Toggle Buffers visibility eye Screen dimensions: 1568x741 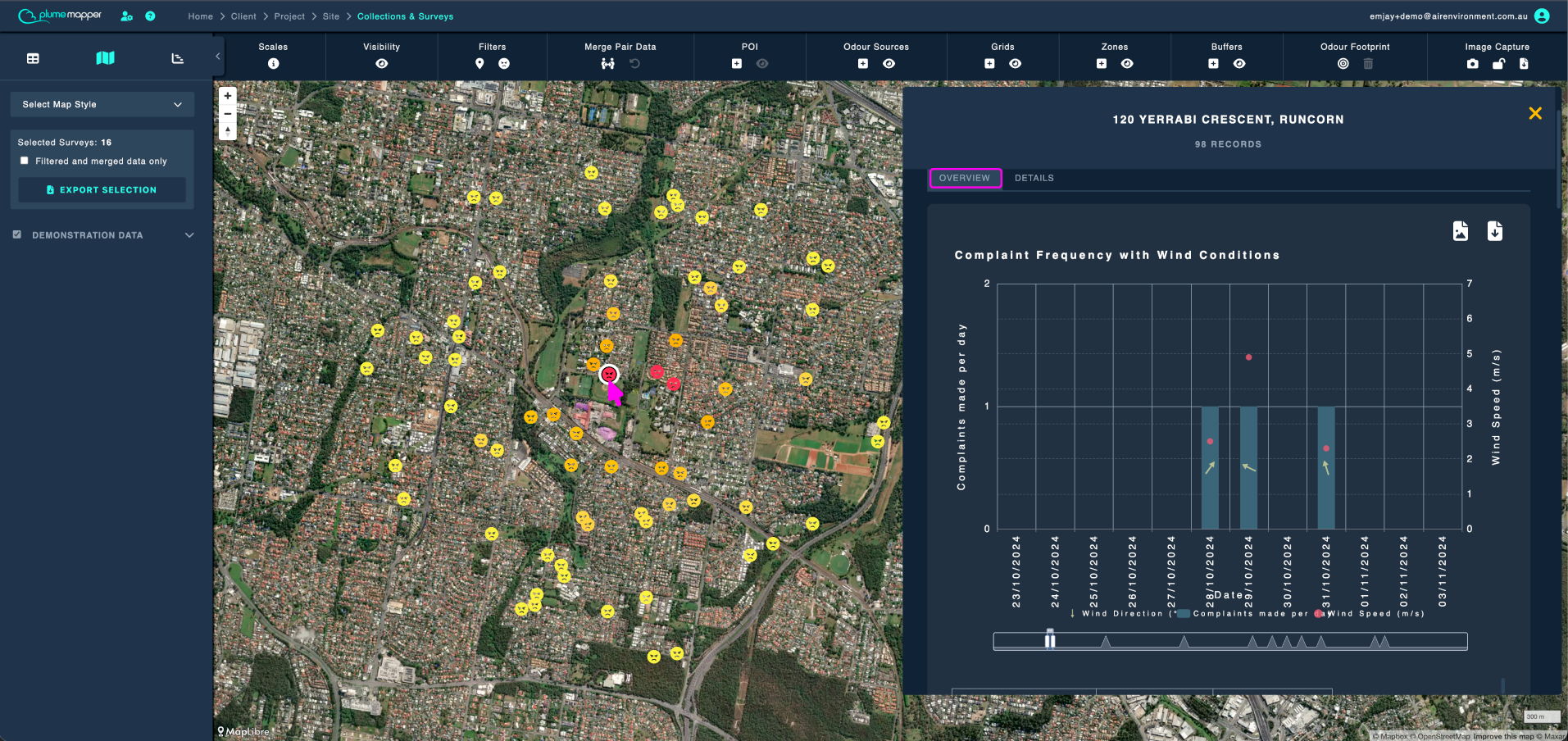(1239, 63)
